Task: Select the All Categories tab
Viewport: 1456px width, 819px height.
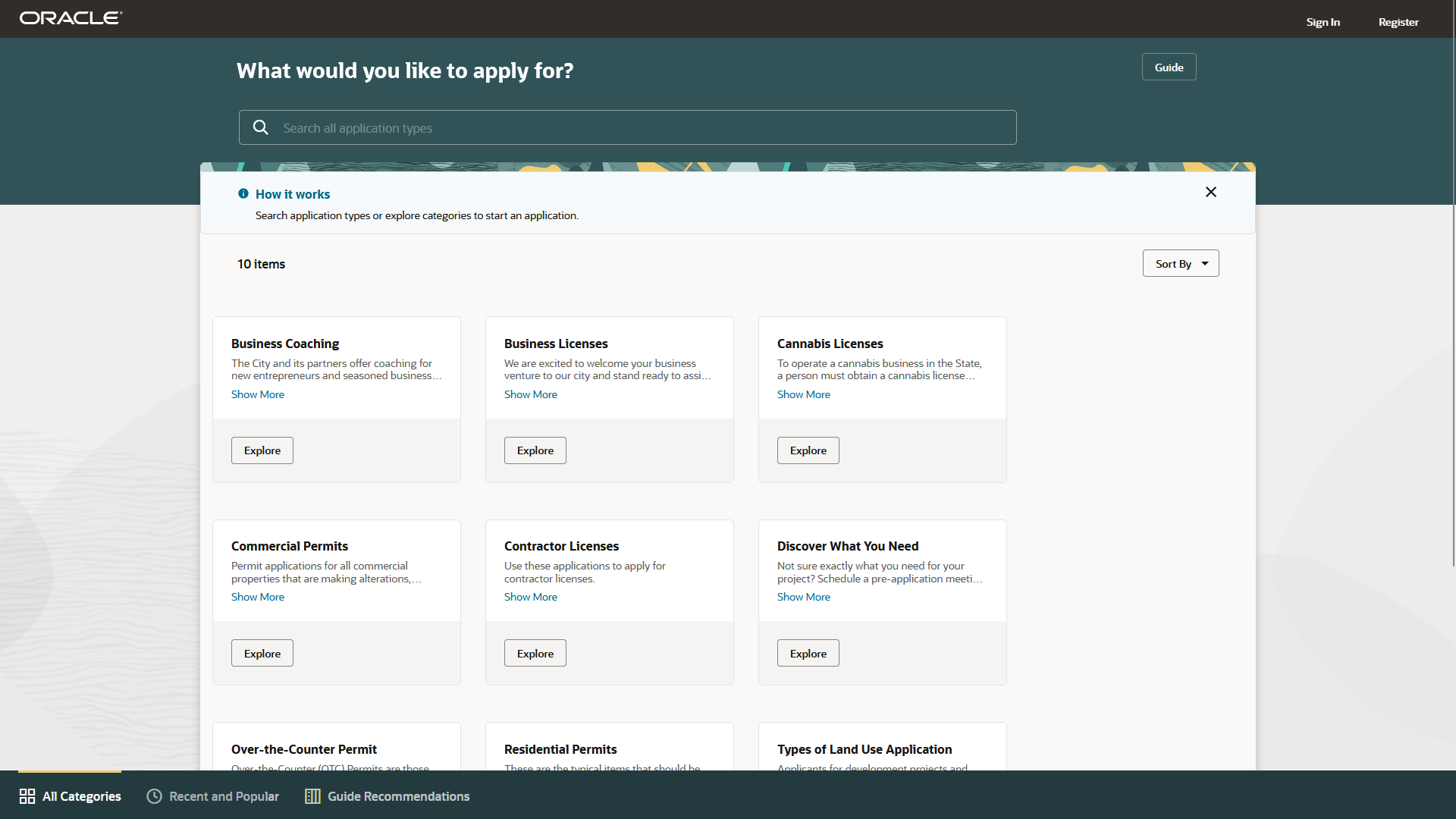Action: click(69, 795)
